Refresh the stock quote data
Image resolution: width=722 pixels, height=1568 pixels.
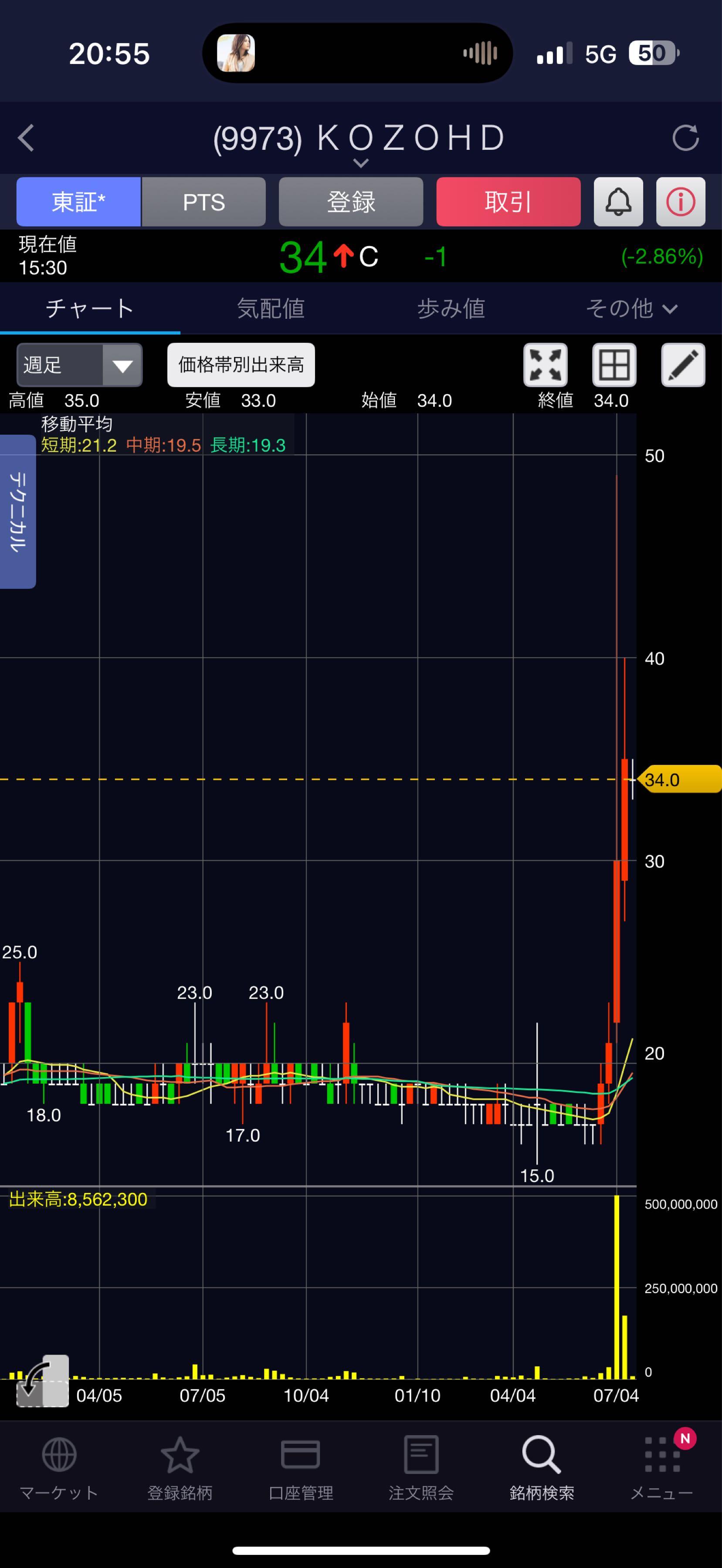point(685,138)
